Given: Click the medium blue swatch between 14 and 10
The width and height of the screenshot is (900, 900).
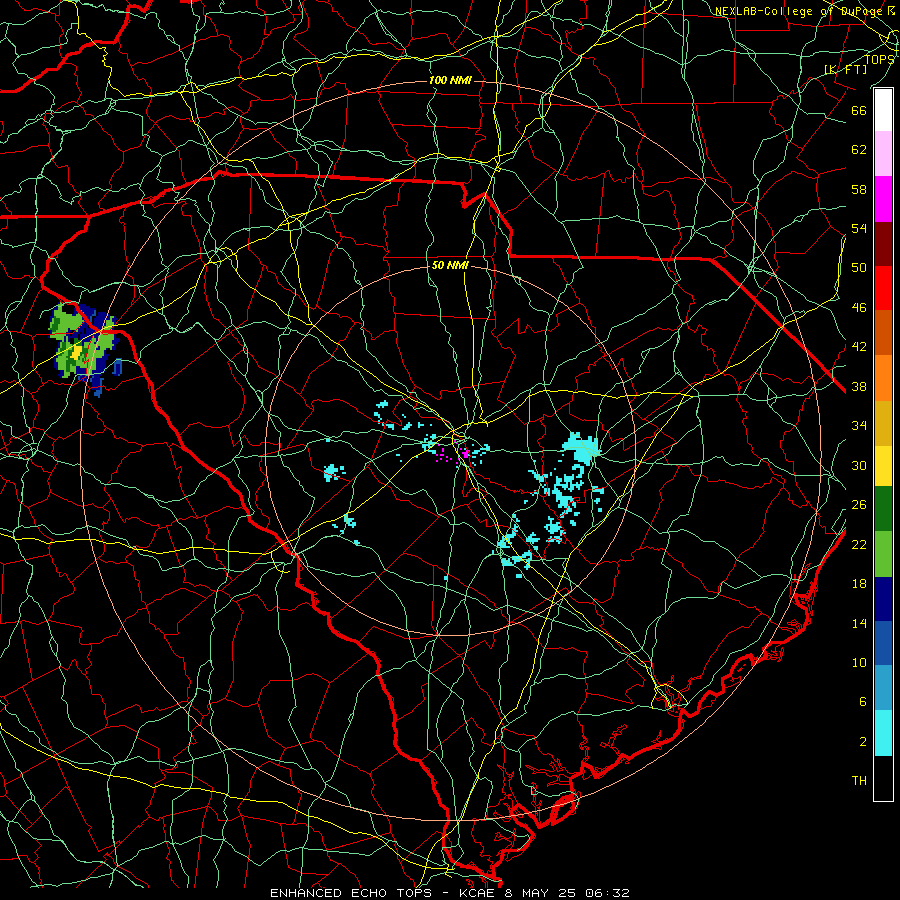Looking at the screenshot, I should [883, 643].
